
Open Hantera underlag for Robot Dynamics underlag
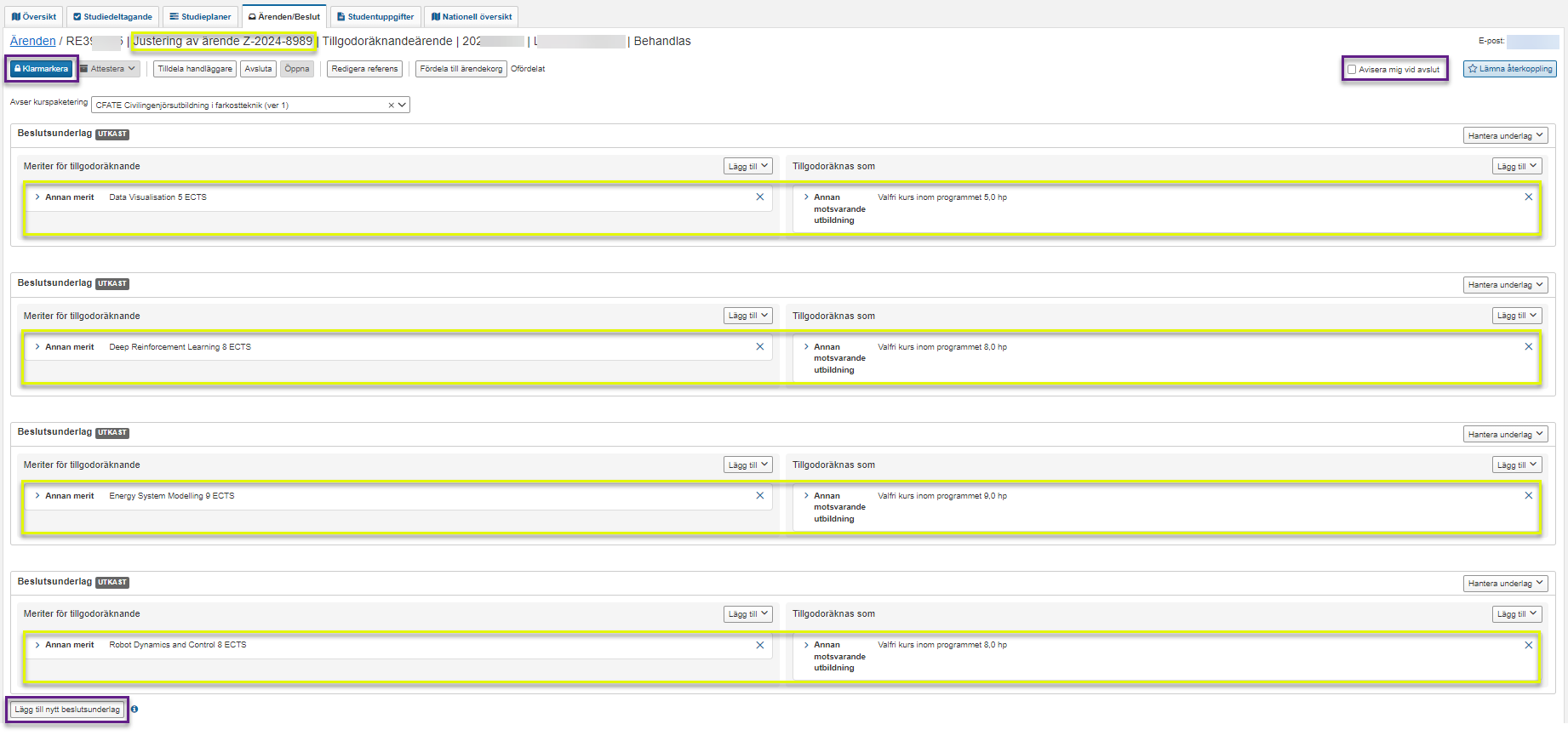(x=1505, y=584)
